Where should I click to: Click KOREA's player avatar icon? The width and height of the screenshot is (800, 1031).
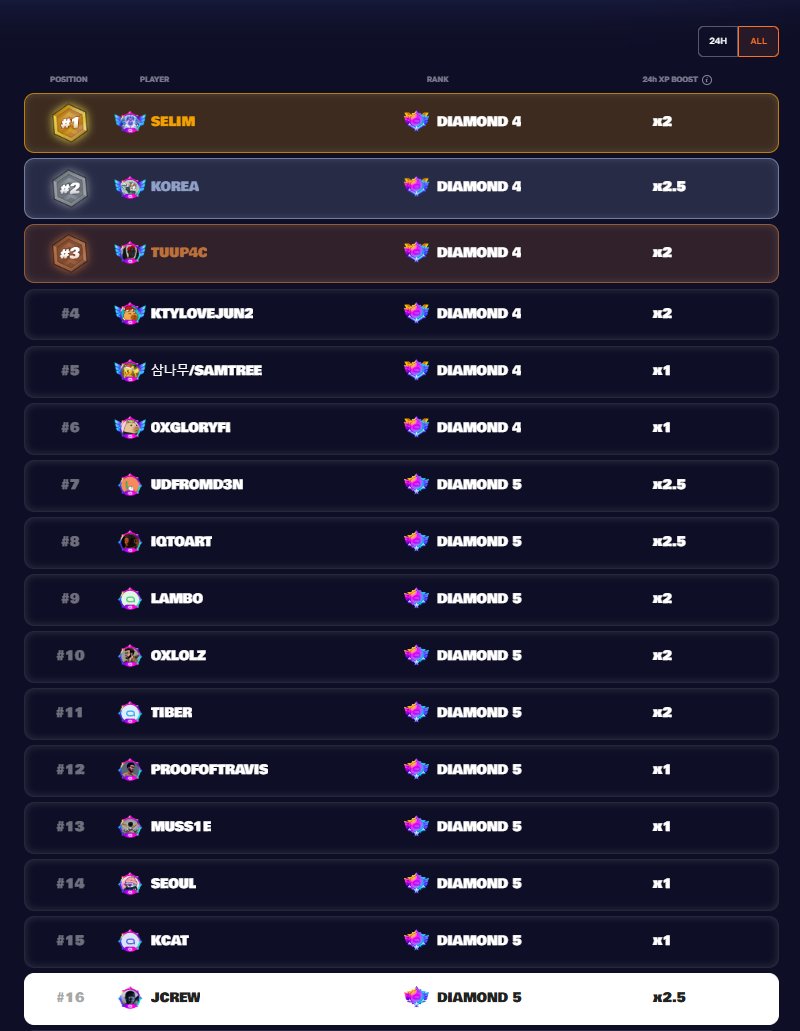point(130,187)
